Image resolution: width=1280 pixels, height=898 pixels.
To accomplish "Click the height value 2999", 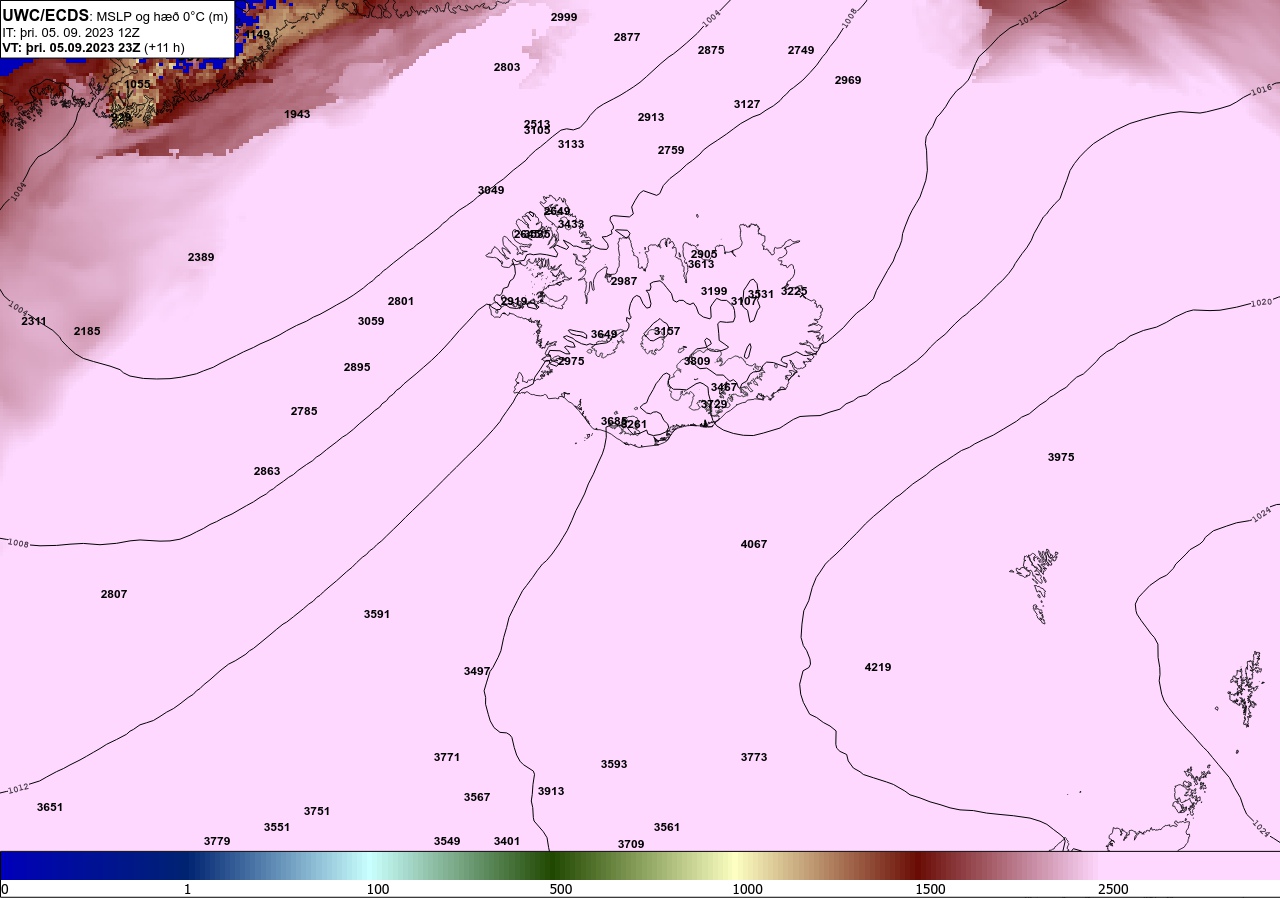I will pyautogui.click(x=564, y=17).
